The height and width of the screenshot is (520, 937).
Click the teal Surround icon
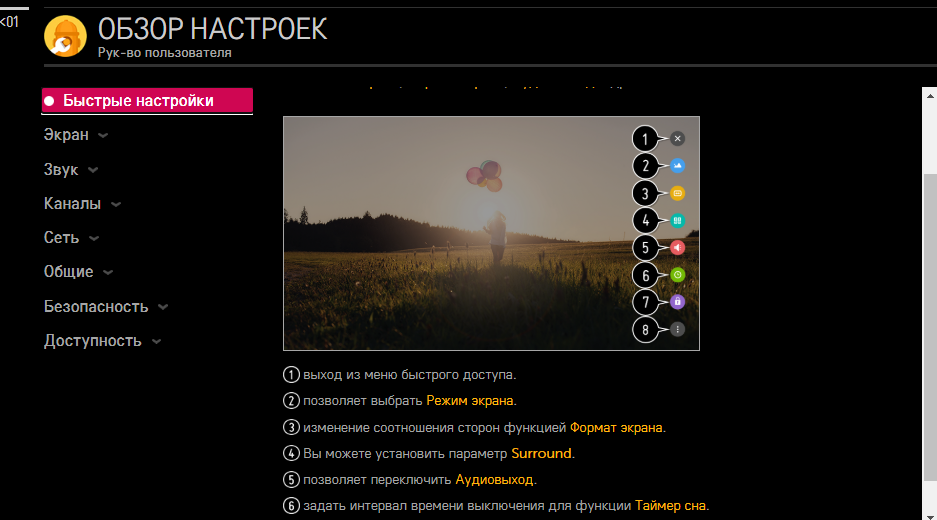[x=678, y=220]
